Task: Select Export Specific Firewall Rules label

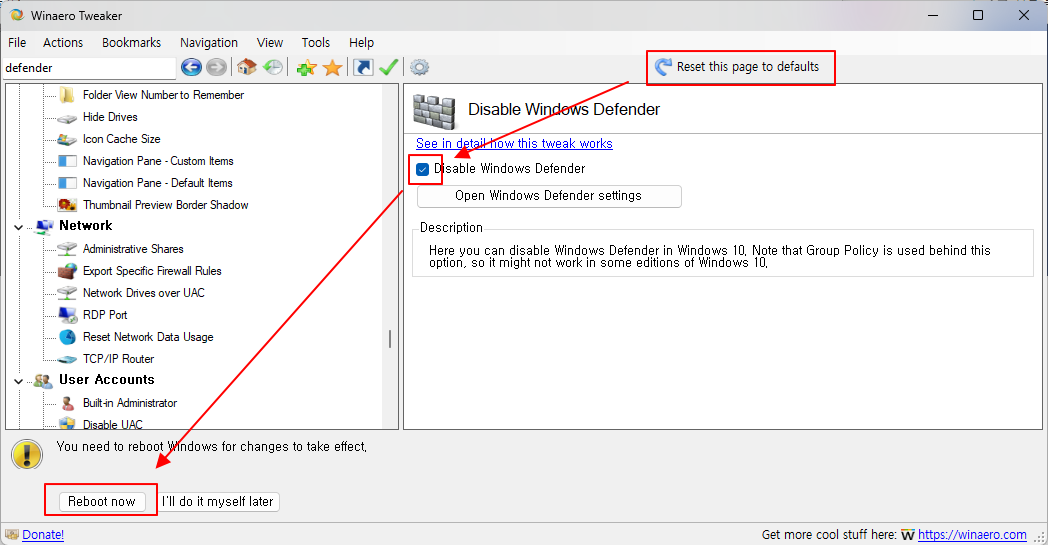Action: pos(152,271)
